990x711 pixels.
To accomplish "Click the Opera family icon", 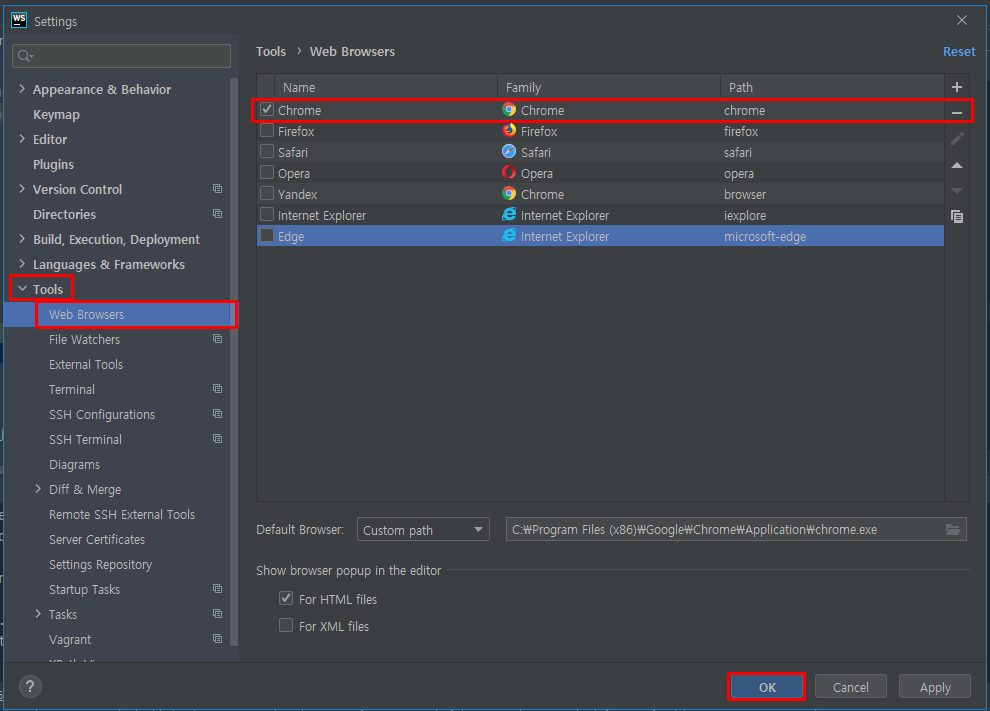I will [x=509, y=172].
